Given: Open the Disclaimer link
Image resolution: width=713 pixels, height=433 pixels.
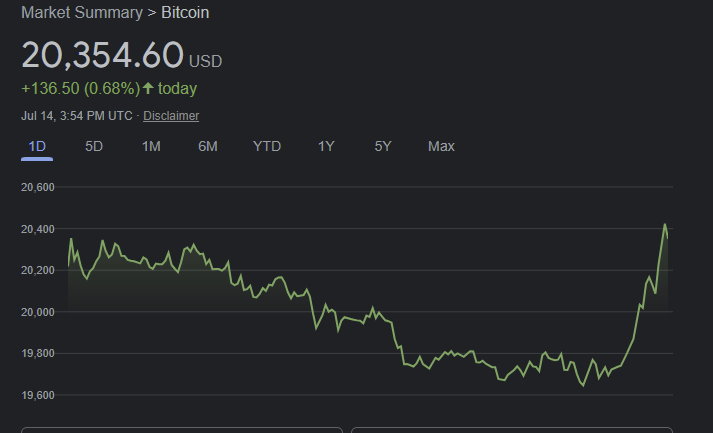Looking at the screenshot, I should pyautogui.click(x=171, y=116).
